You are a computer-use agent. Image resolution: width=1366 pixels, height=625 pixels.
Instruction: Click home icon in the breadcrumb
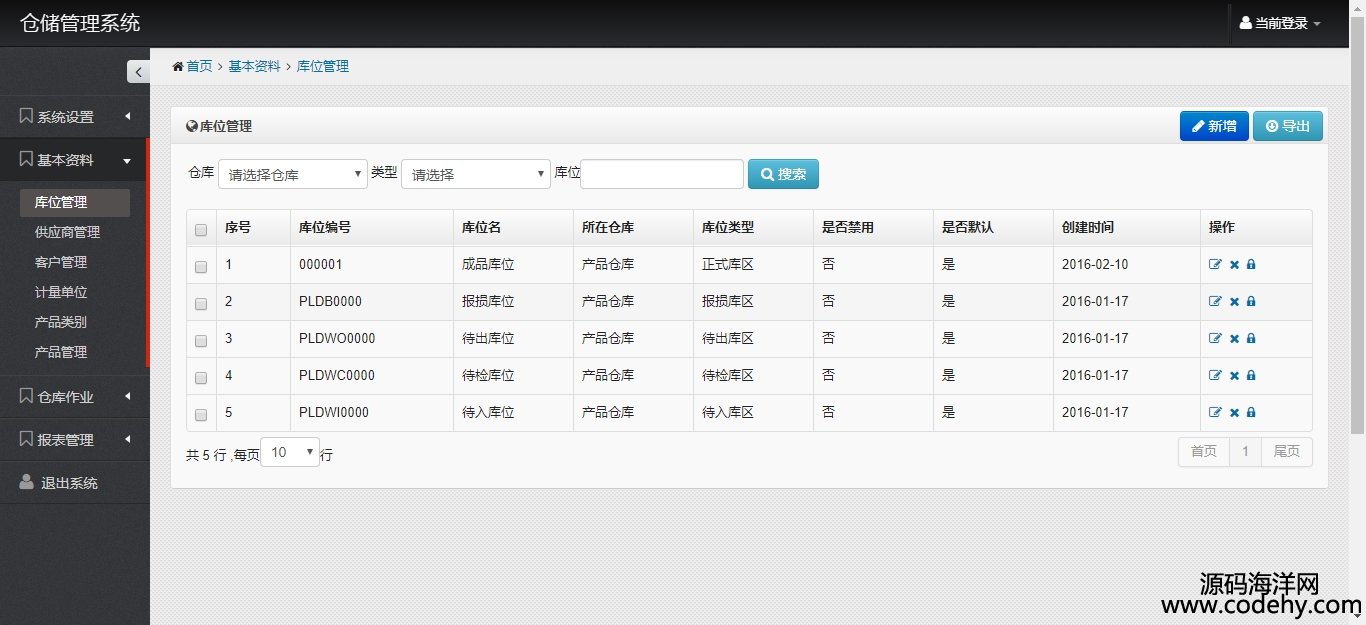coord(178,67)
